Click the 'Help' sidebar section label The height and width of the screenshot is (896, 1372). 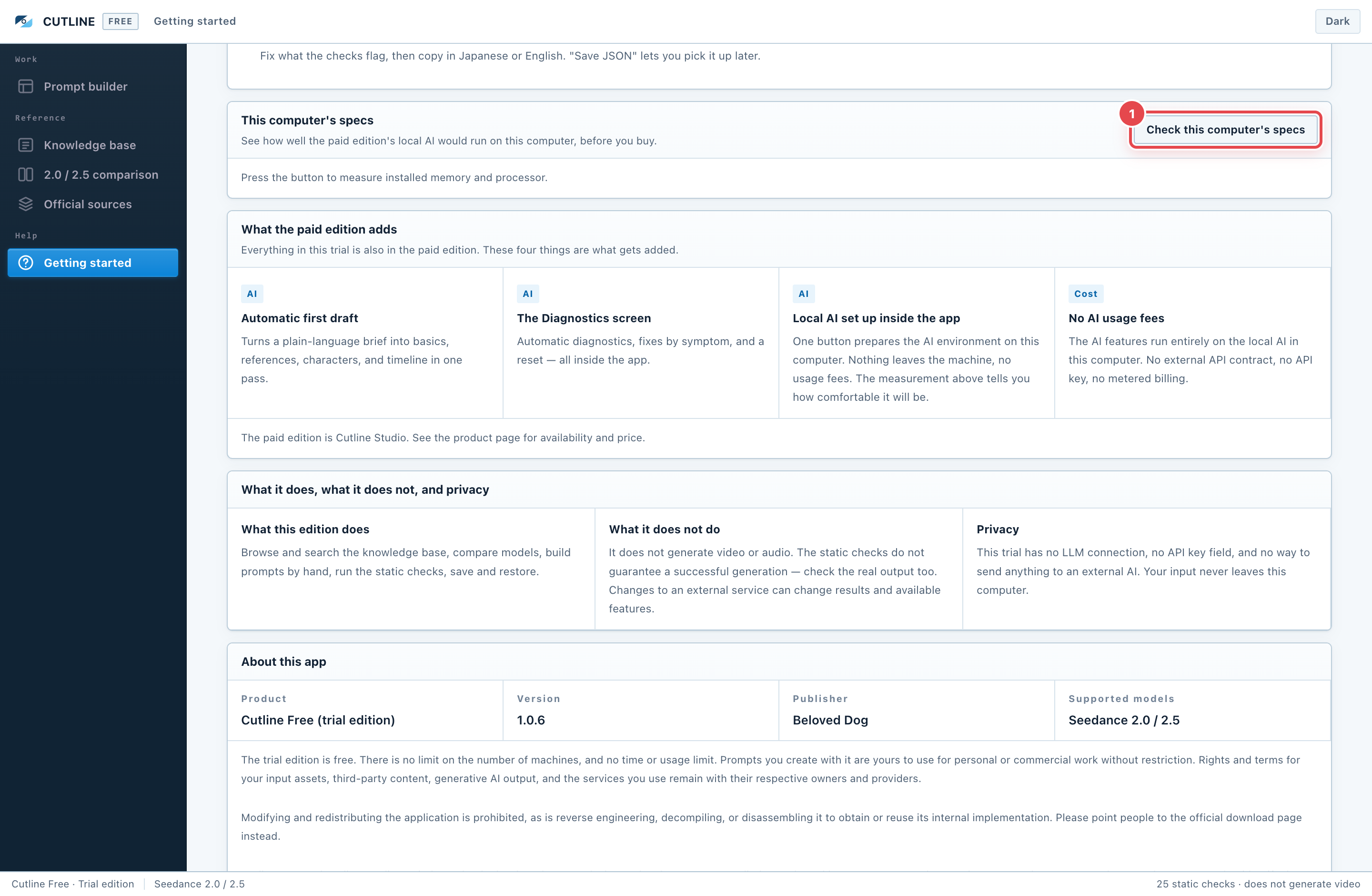(x=26, y=236)
